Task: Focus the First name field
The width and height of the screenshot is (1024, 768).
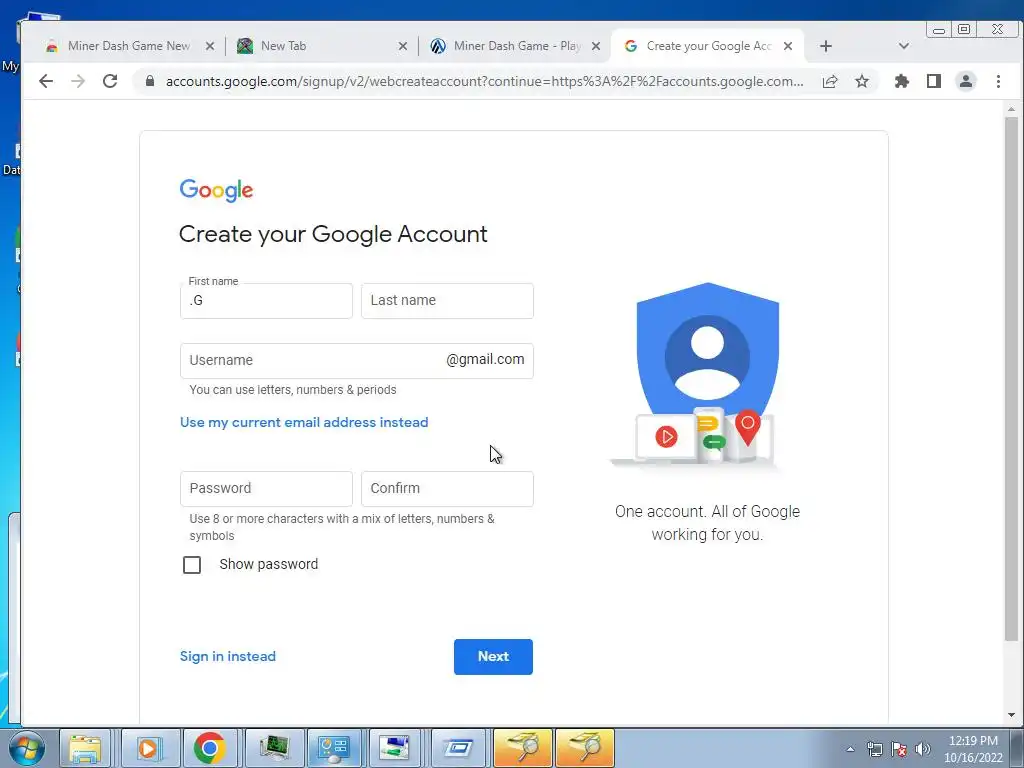Action: 266,300
